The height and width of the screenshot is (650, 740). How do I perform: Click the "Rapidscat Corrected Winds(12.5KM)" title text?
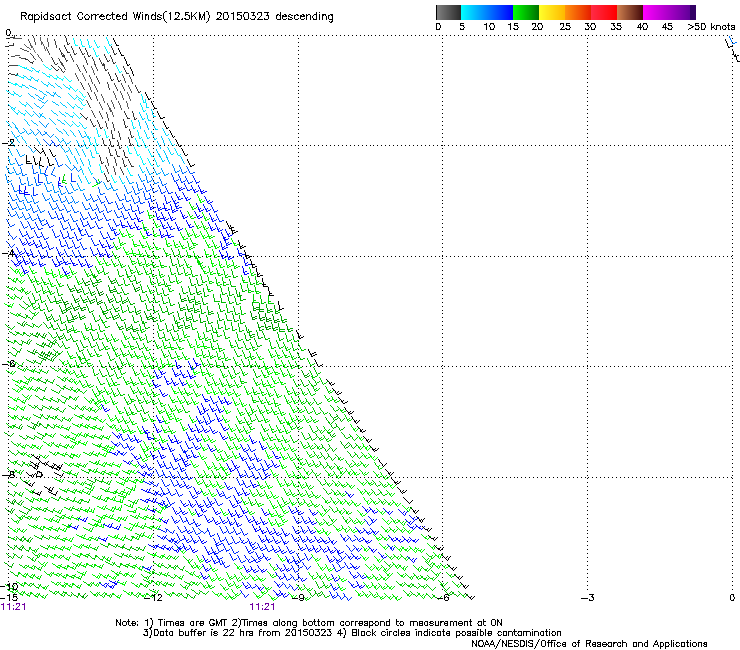pos(115,17)
